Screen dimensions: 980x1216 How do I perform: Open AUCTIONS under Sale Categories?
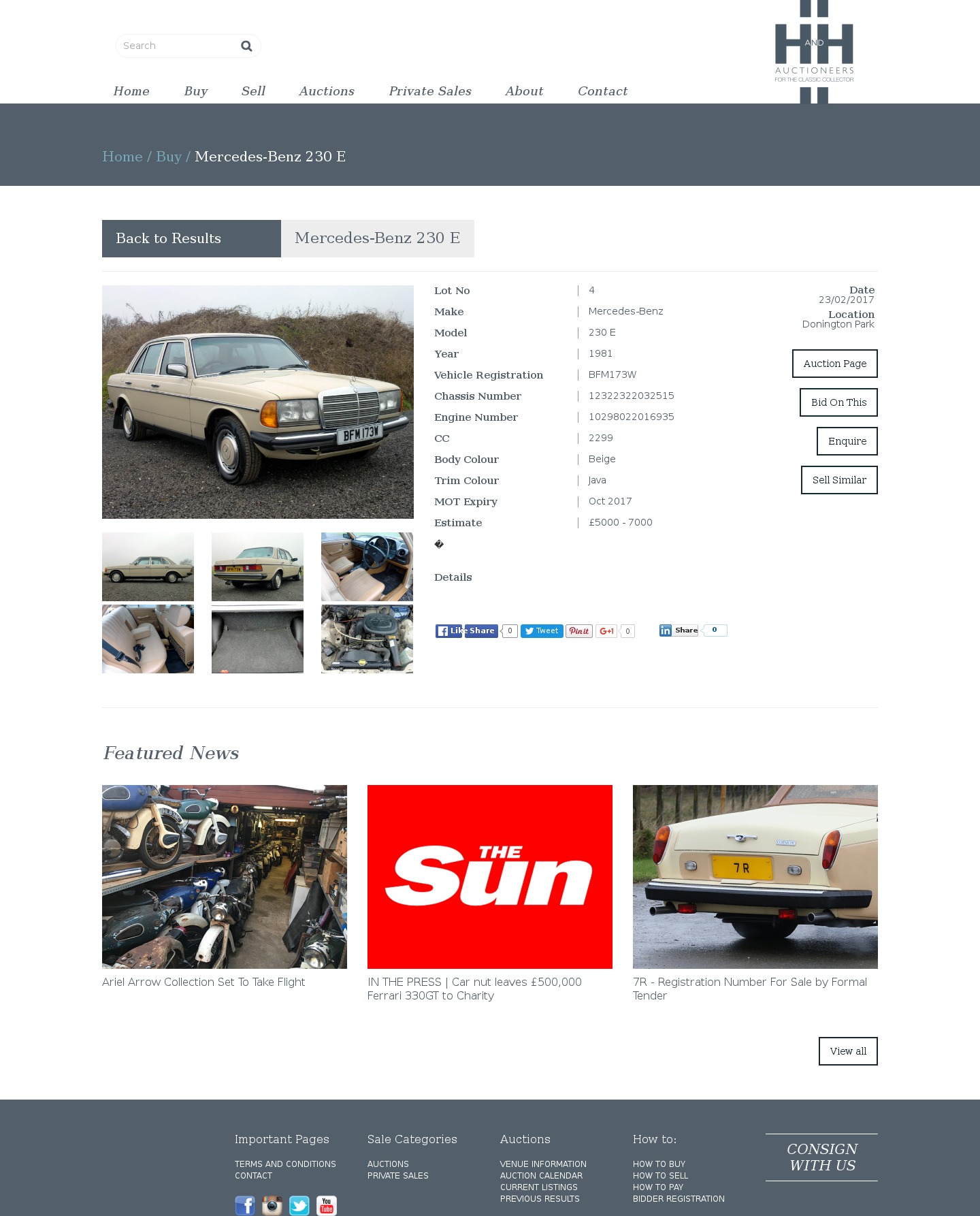pyautogui.click(x=388, y=1164)
